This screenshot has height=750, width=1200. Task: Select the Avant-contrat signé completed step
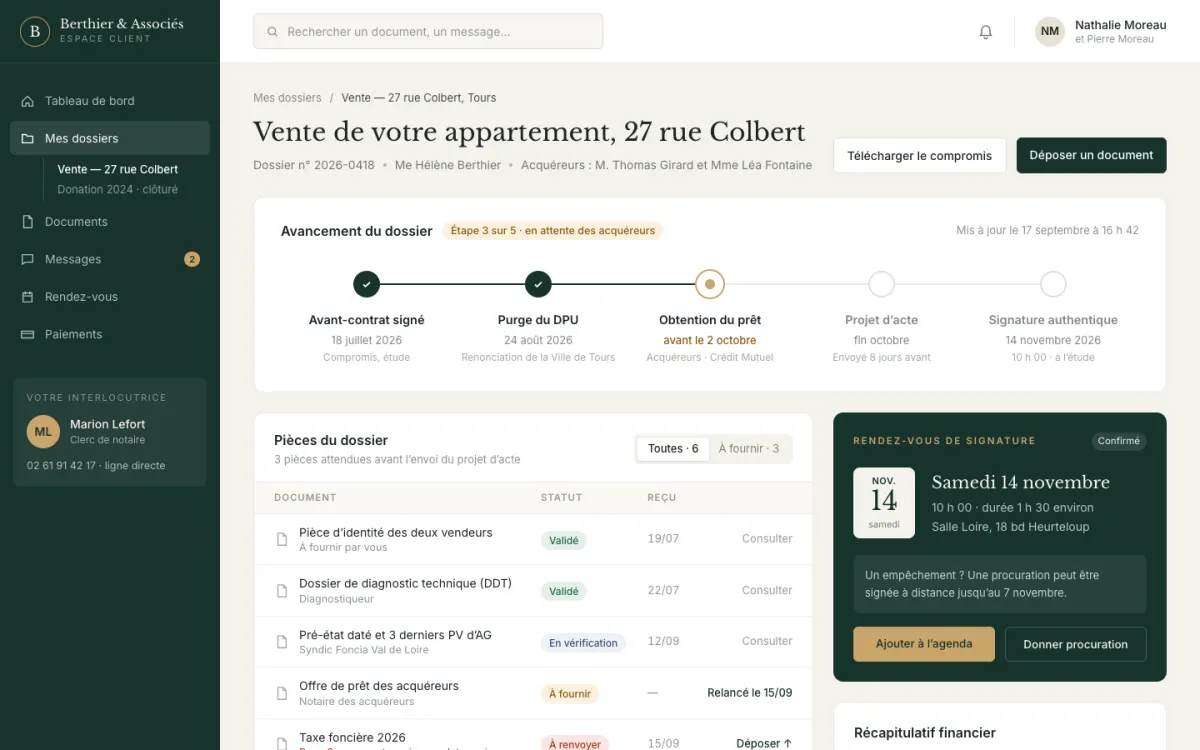point(366,284)
